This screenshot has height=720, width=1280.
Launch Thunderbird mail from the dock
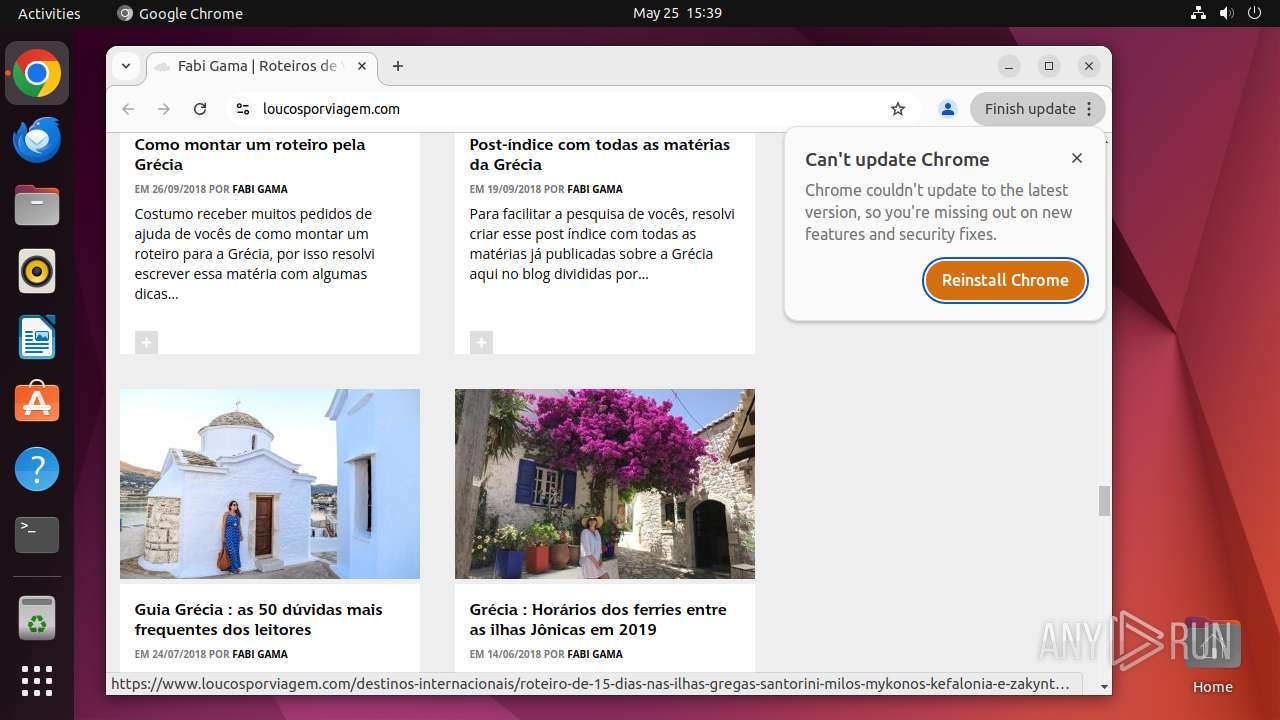pos(37,140)
